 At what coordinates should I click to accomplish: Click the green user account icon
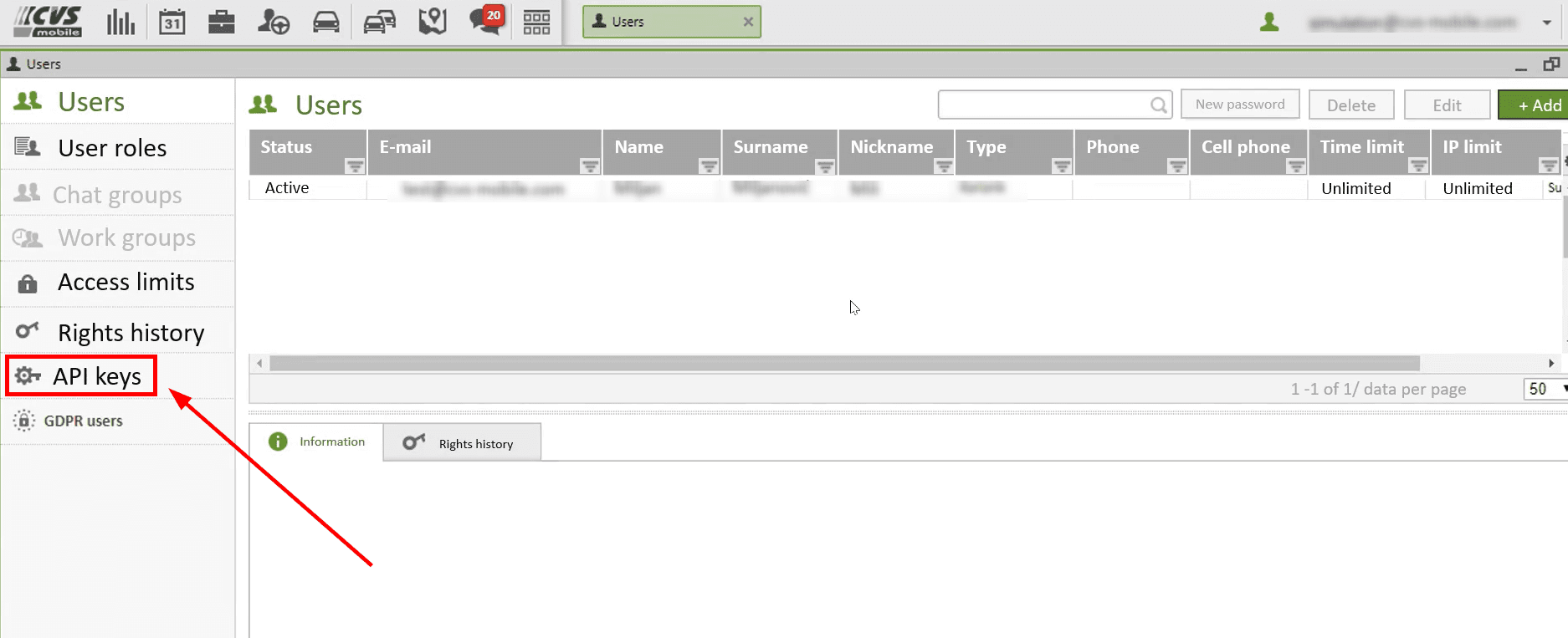click(x=1269, y=22)
